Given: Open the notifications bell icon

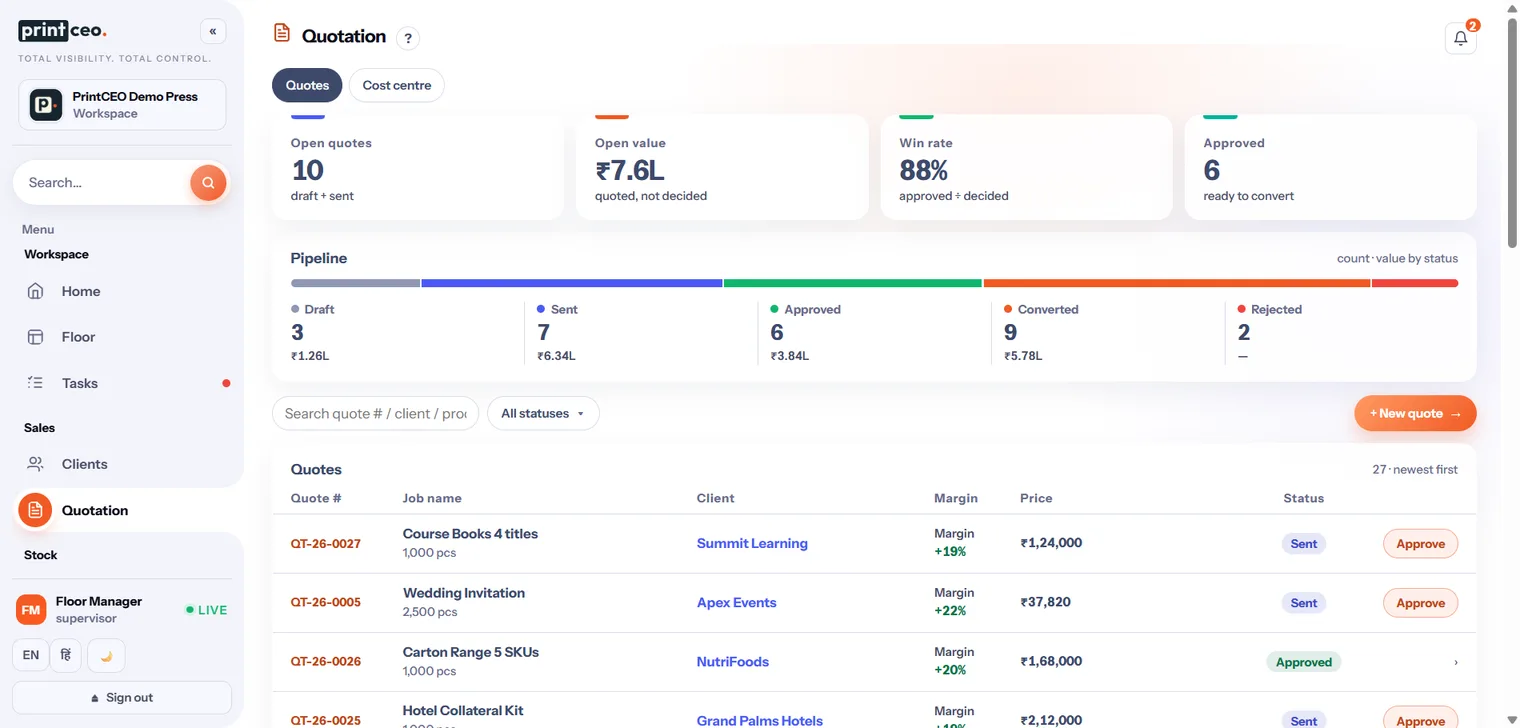Looking at the screenshot, I should tap(1460, 38).
